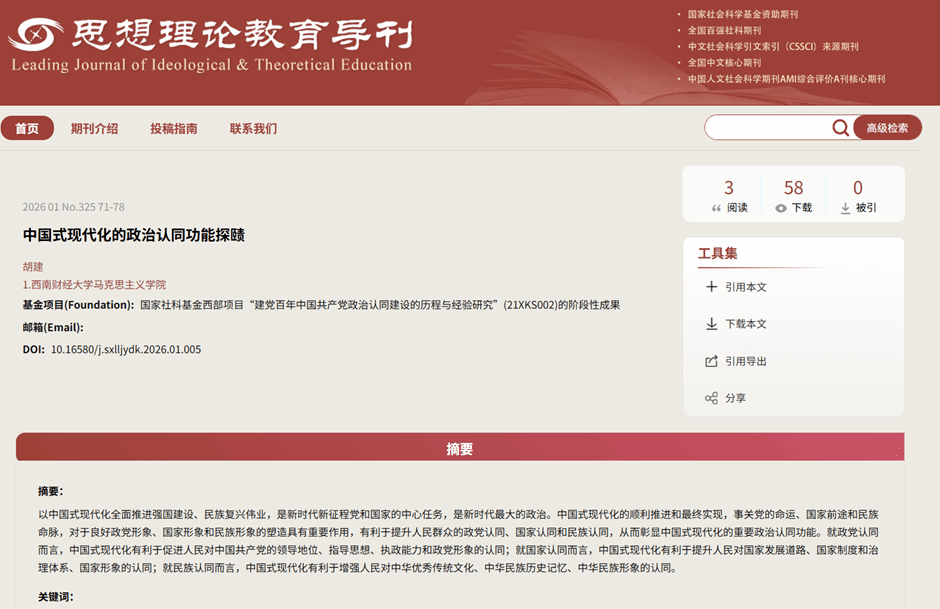
Task: Open the 联系我们 menu item
Action: [253, 128]
